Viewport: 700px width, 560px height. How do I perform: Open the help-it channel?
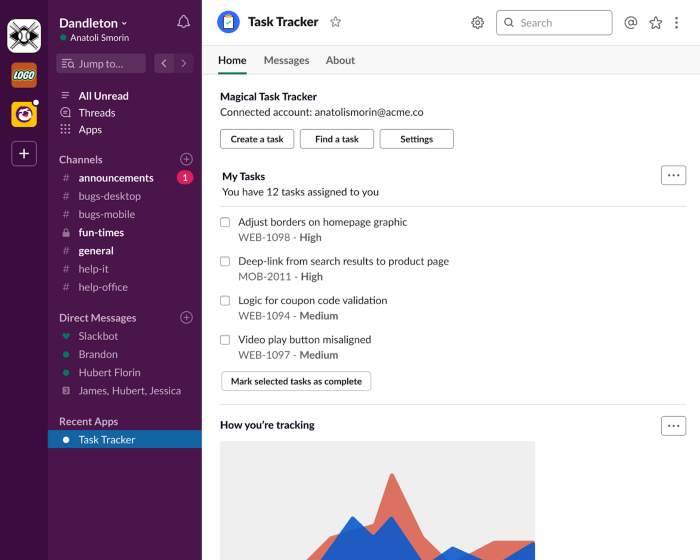[93, 269]
